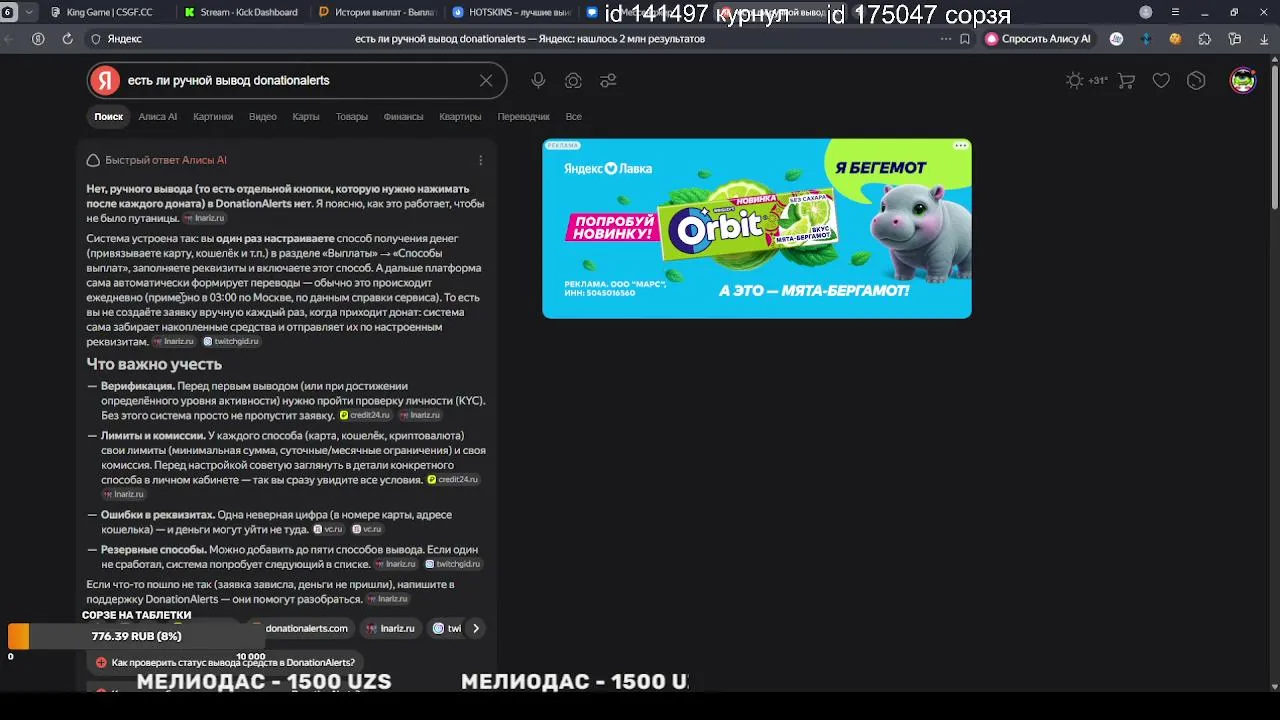
Task: Open the lnariz.ru source chip in bottom row
Action: [x=391, y=629]
